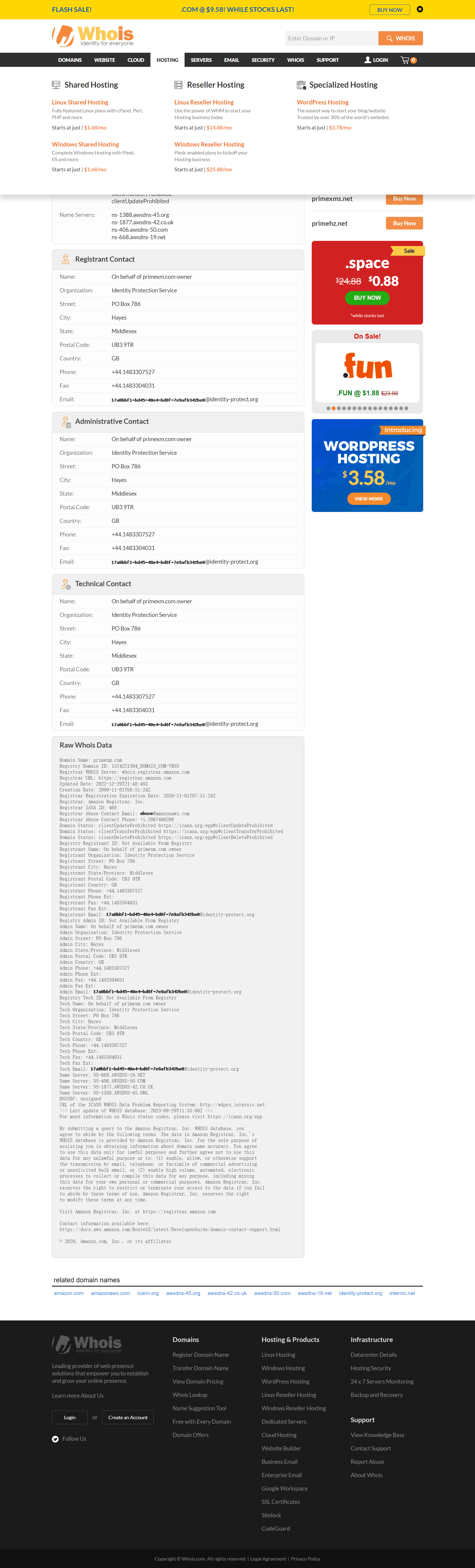
Task: Open amazonaws.com related domain
Action: 110,1293
